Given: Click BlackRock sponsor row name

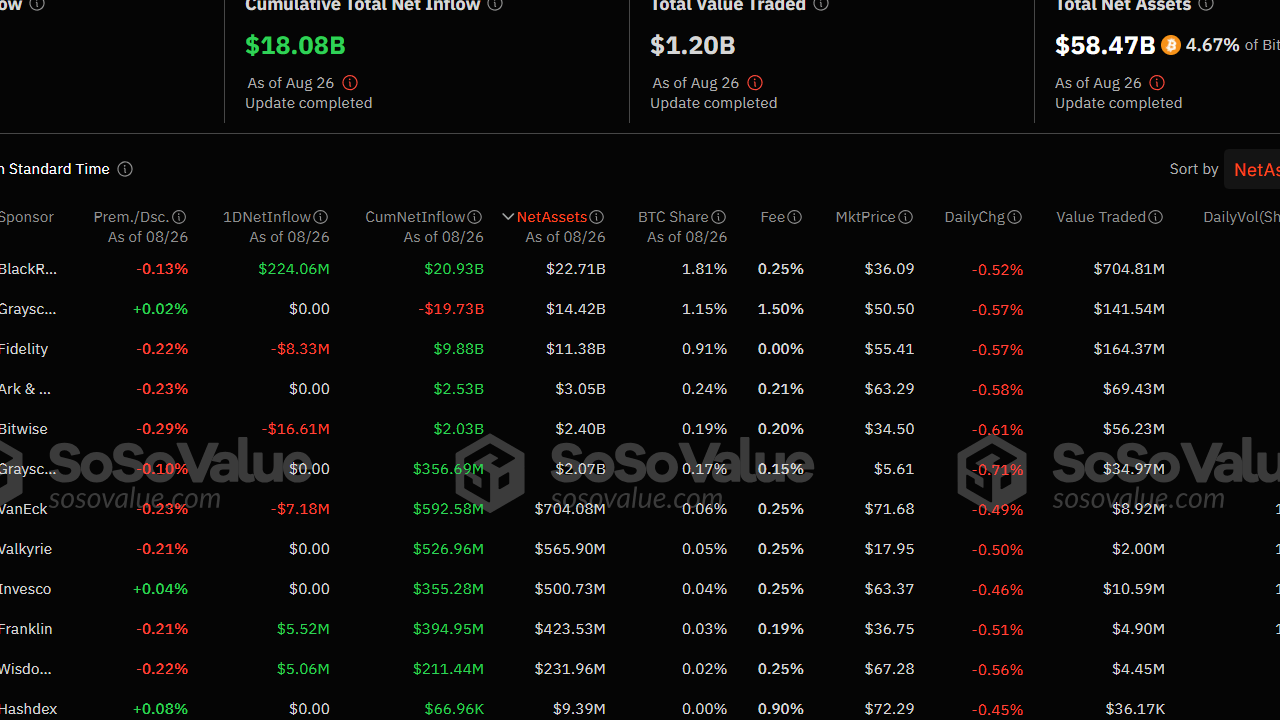Looking at the screenshot, I should [28, 269].
